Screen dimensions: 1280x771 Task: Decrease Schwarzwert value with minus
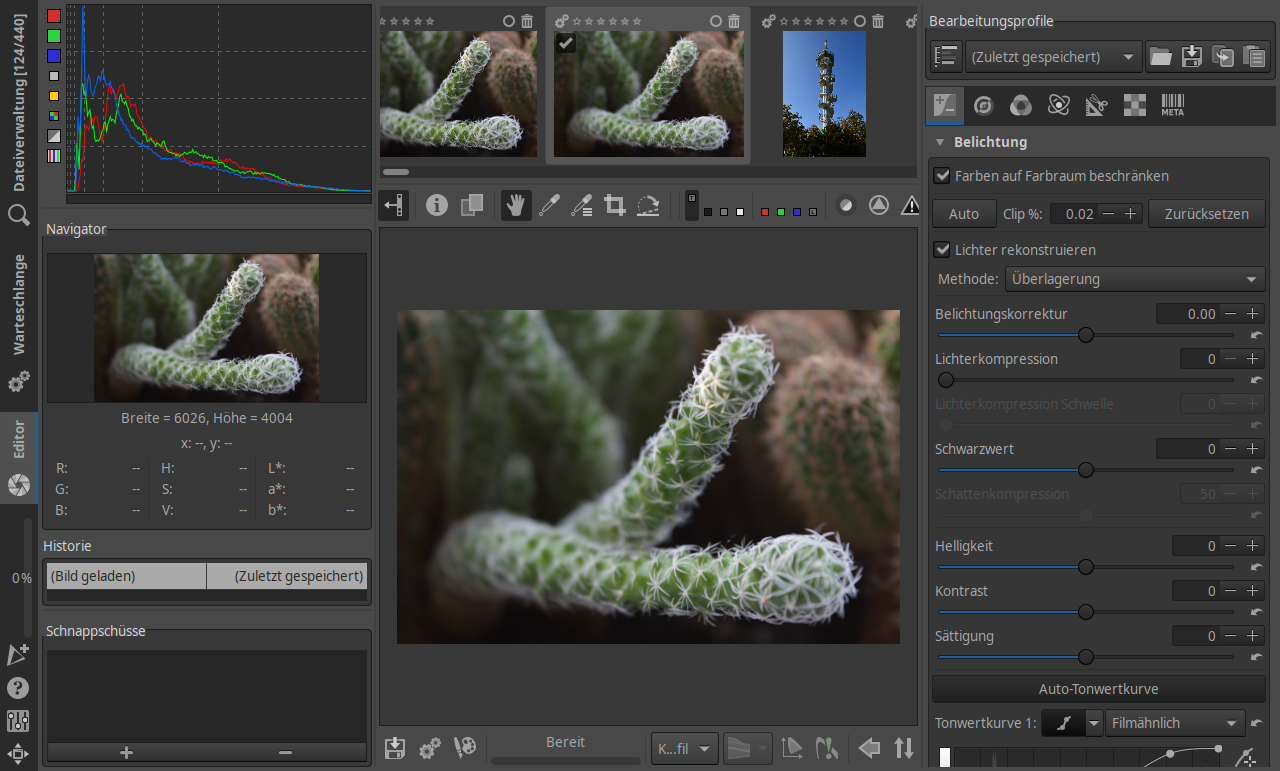pyautogui.click(x=1231, y=449)
